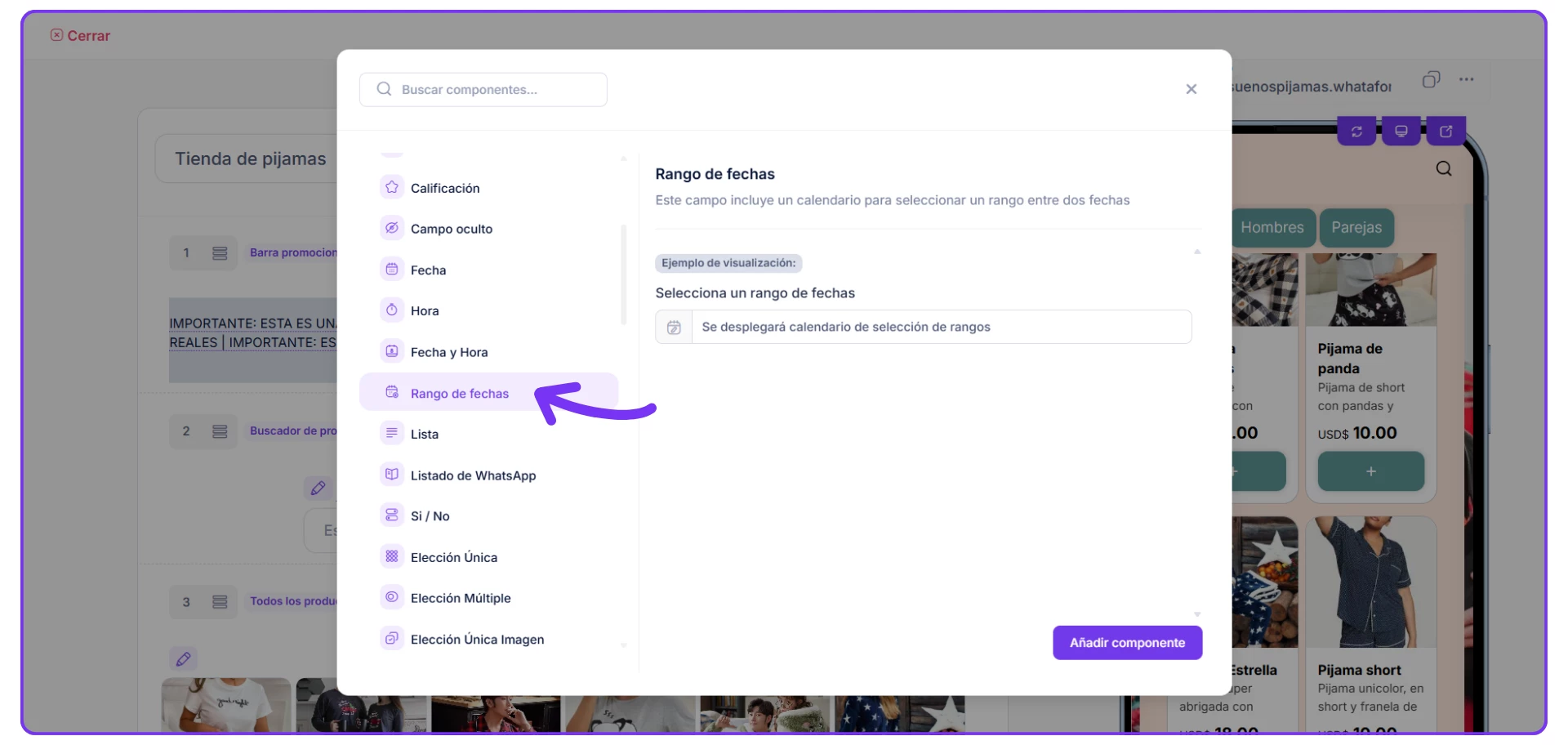Select Fecha y Hora component

click(449, 352)
